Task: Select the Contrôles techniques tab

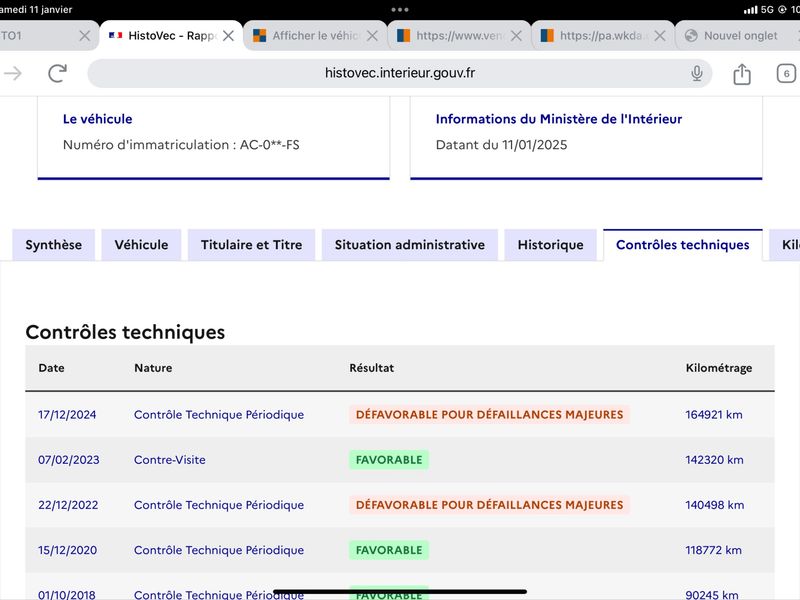Action: point(683,245)
